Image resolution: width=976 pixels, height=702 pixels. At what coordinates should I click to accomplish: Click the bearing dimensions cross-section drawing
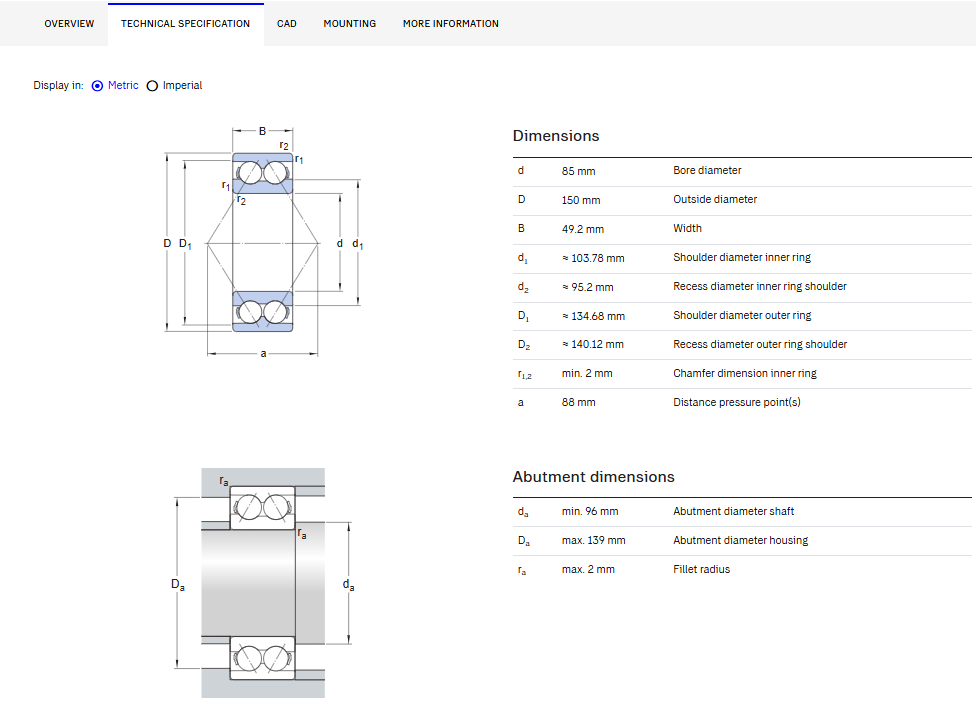click(263, 243)
